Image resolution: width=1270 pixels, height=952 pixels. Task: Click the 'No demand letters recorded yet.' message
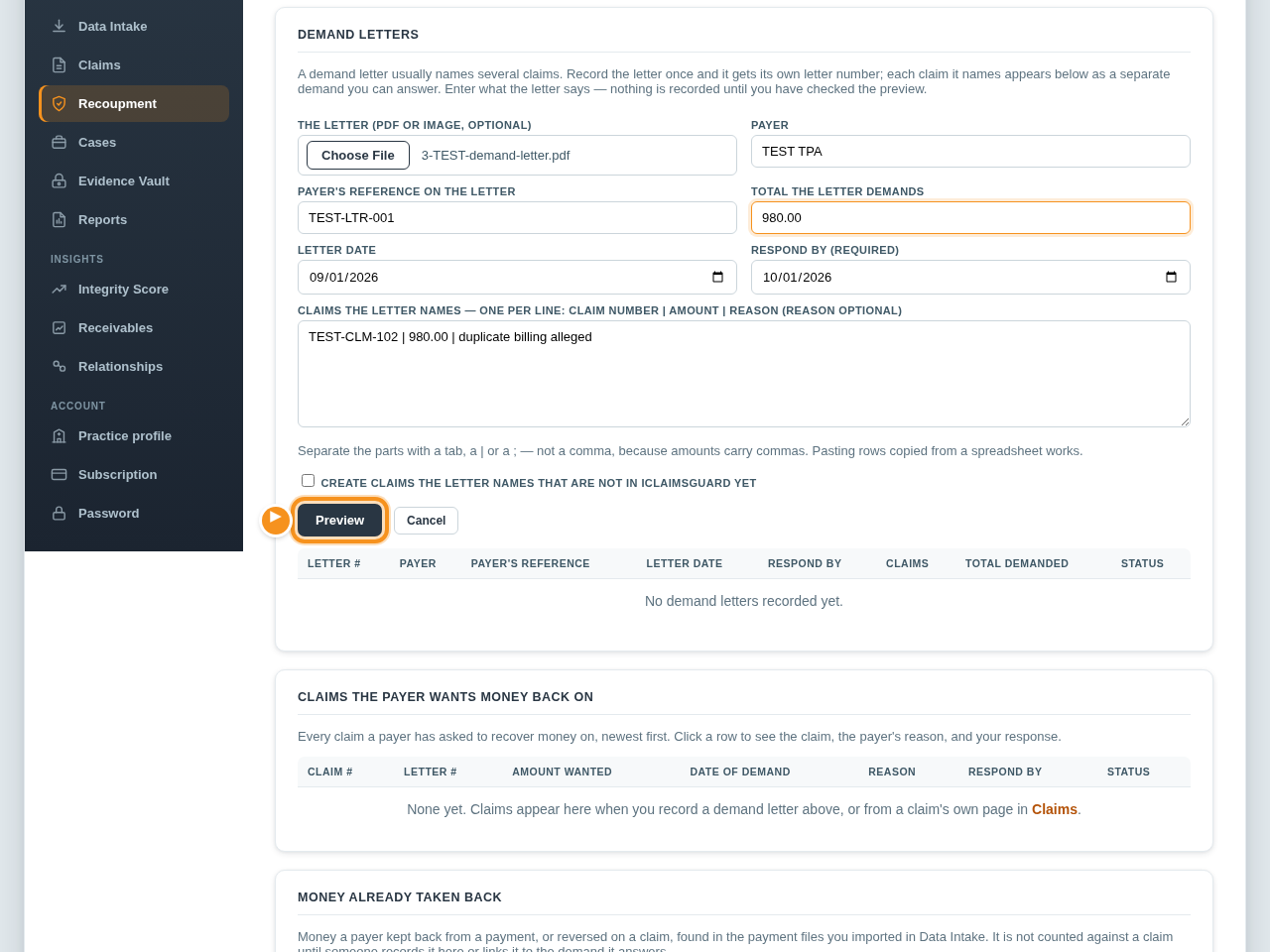744,601
